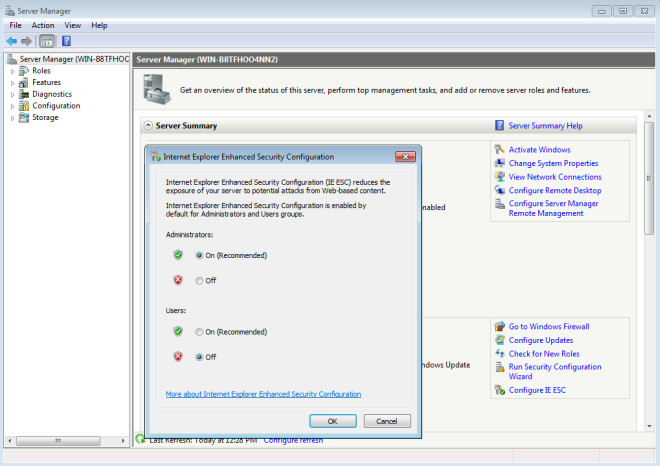Click the Configure Updates link

click(541, 340)
